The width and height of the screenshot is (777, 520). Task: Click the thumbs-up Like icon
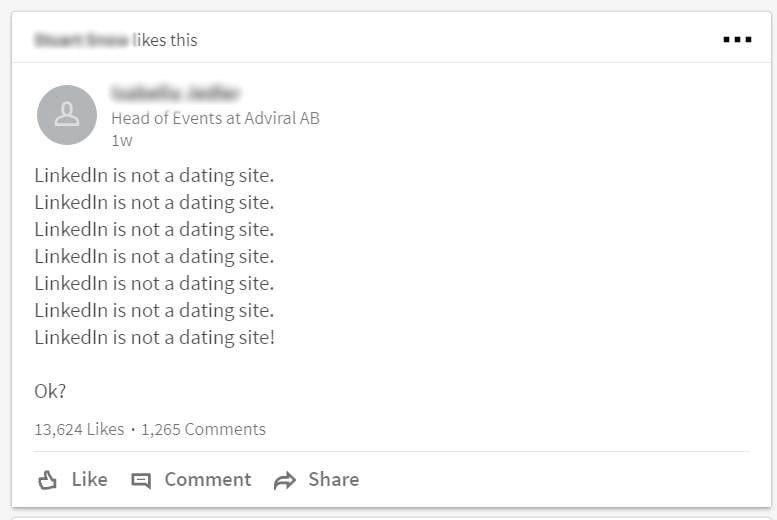48,480
